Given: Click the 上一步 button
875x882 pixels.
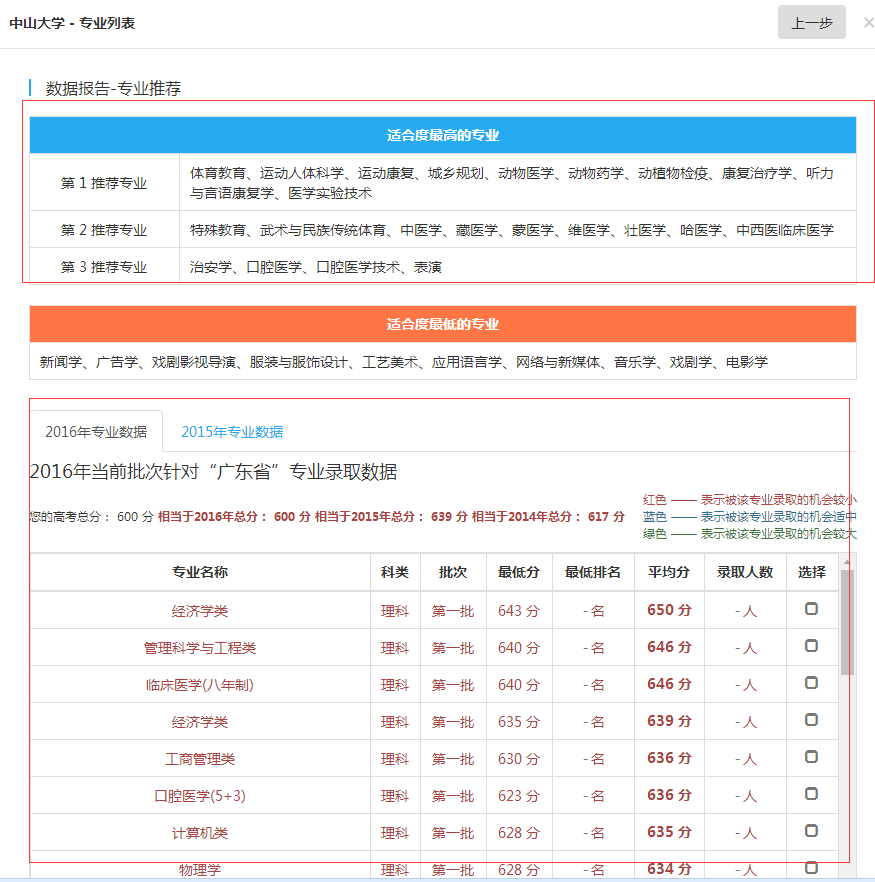Looking at the screenshot, I should [811, 22].
